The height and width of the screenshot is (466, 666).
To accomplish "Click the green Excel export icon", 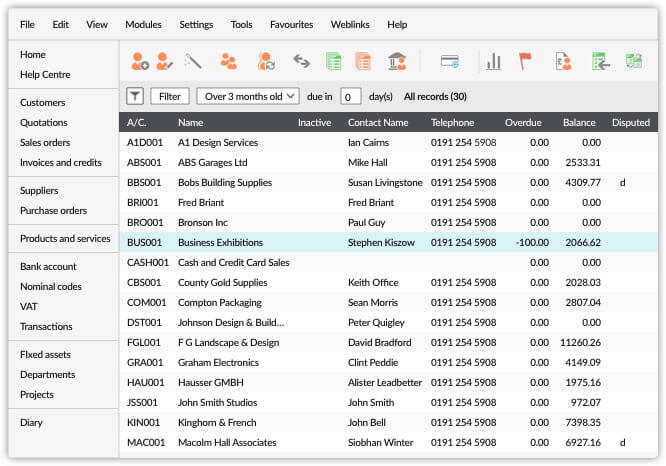I will click(x=634, y=62).
